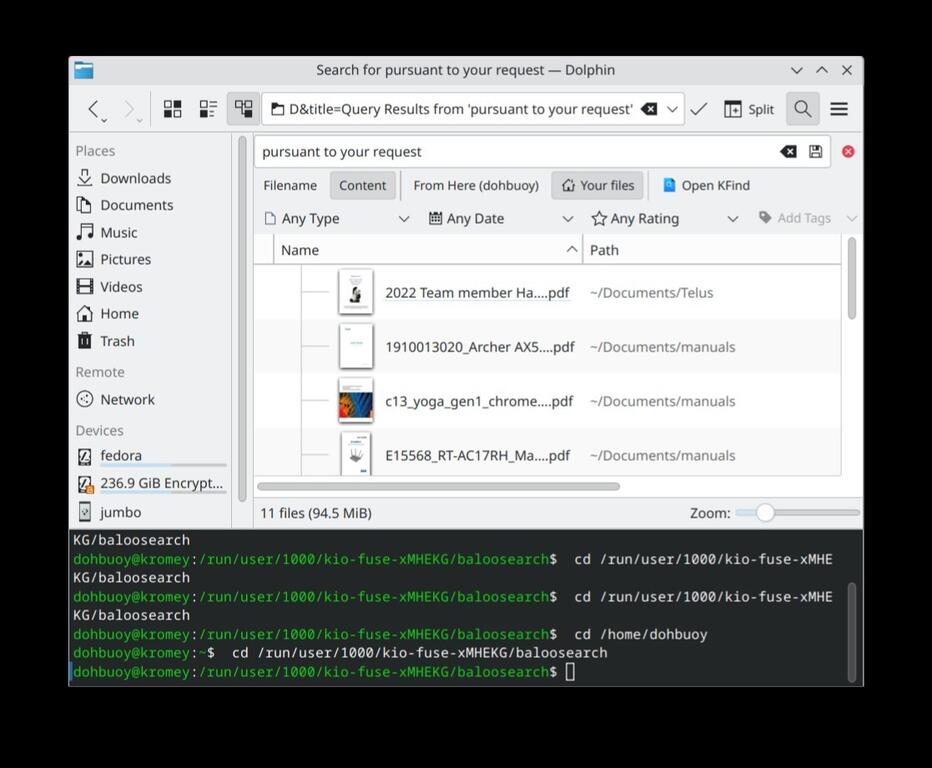Image resolution: width=932 pixels, height=768 pixels.
Task: Close search bar with red icon
Action: 848,152
